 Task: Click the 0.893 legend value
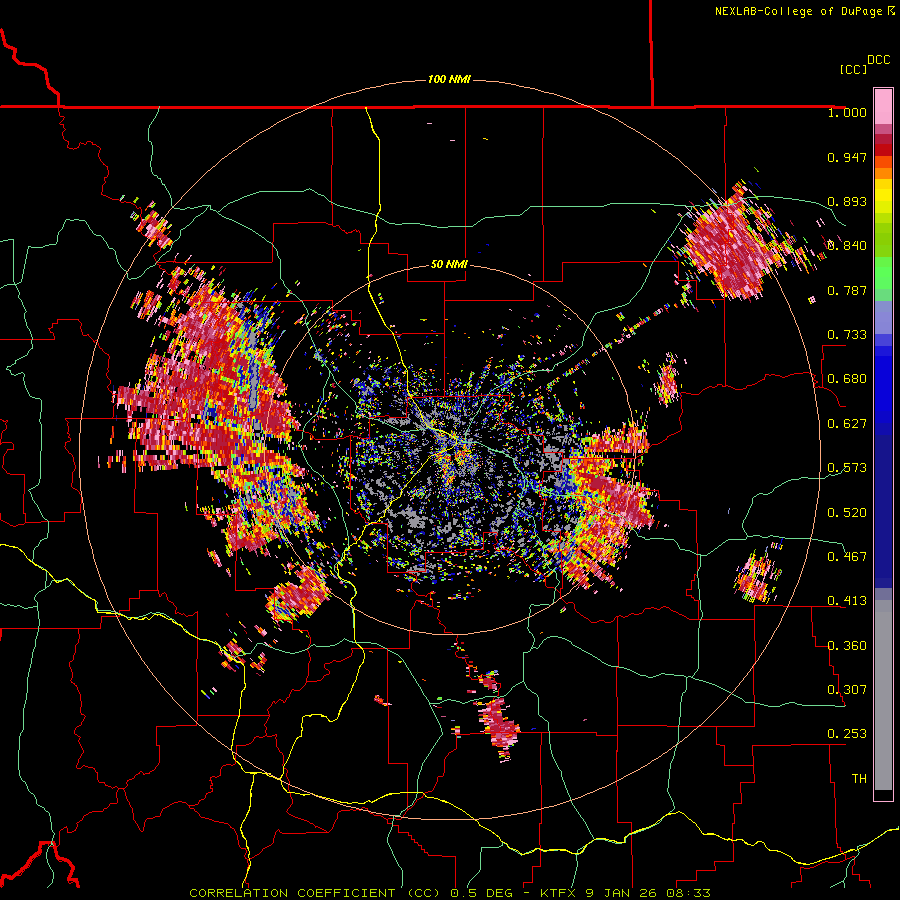point(847,201)
